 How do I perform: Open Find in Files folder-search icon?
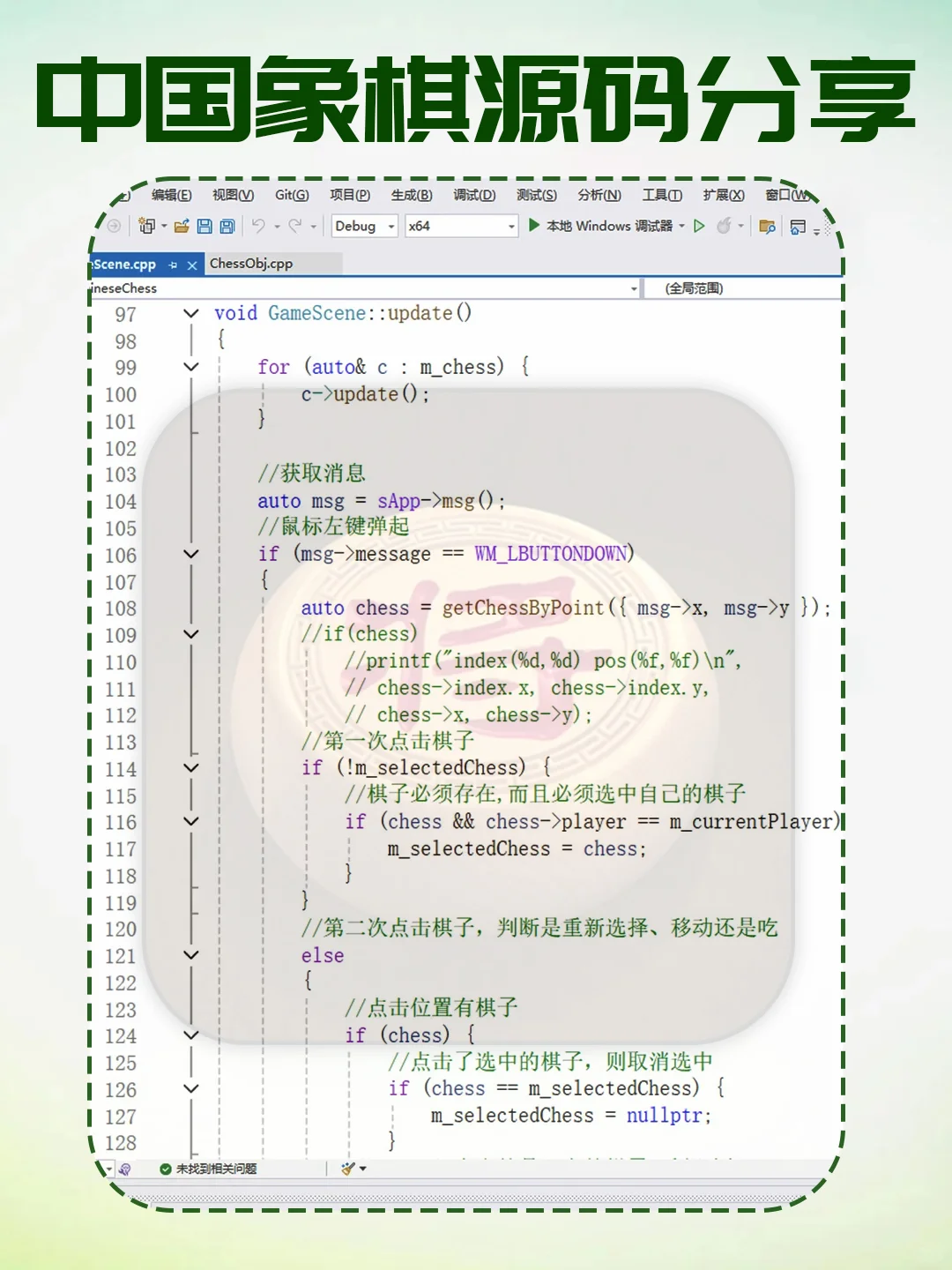pos(767,227)
